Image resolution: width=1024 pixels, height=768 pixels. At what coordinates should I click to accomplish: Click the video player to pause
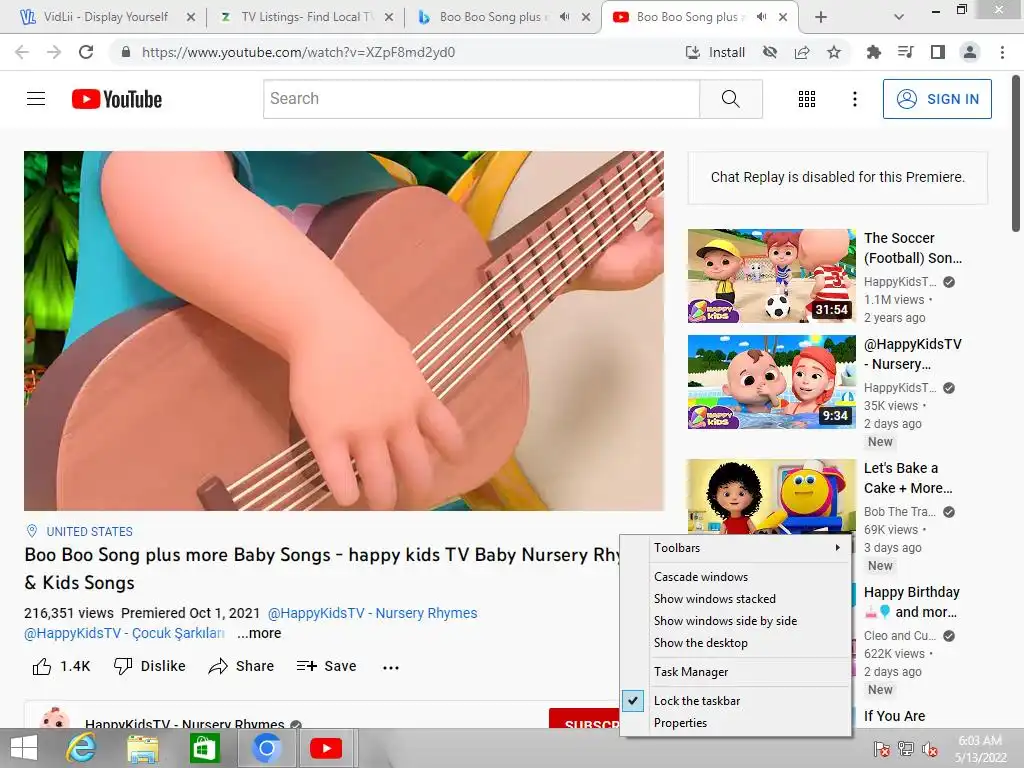[x=344, y=330]
